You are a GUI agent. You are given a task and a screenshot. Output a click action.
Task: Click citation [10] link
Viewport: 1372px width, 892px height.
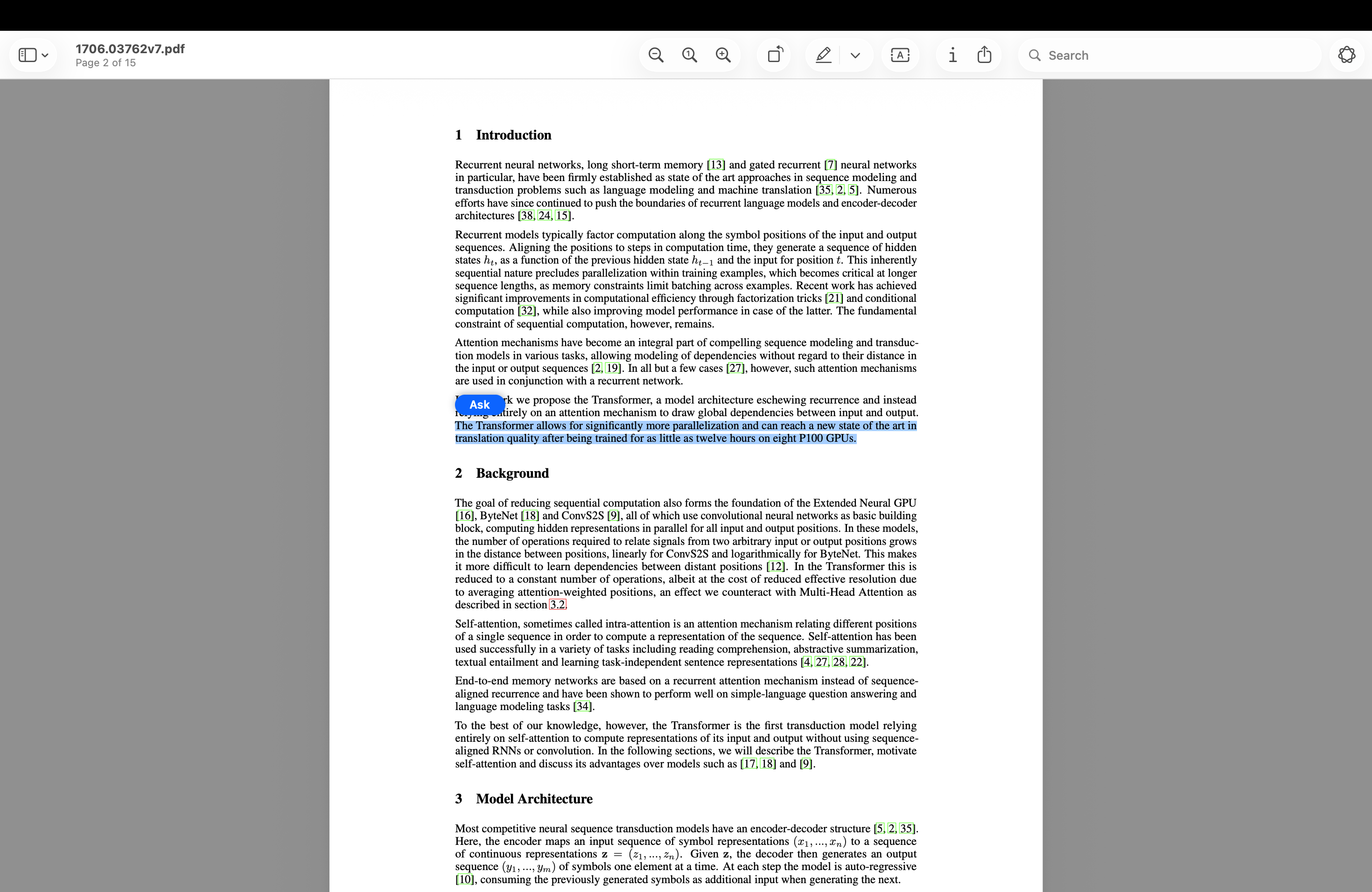click(x=465, y=879)
